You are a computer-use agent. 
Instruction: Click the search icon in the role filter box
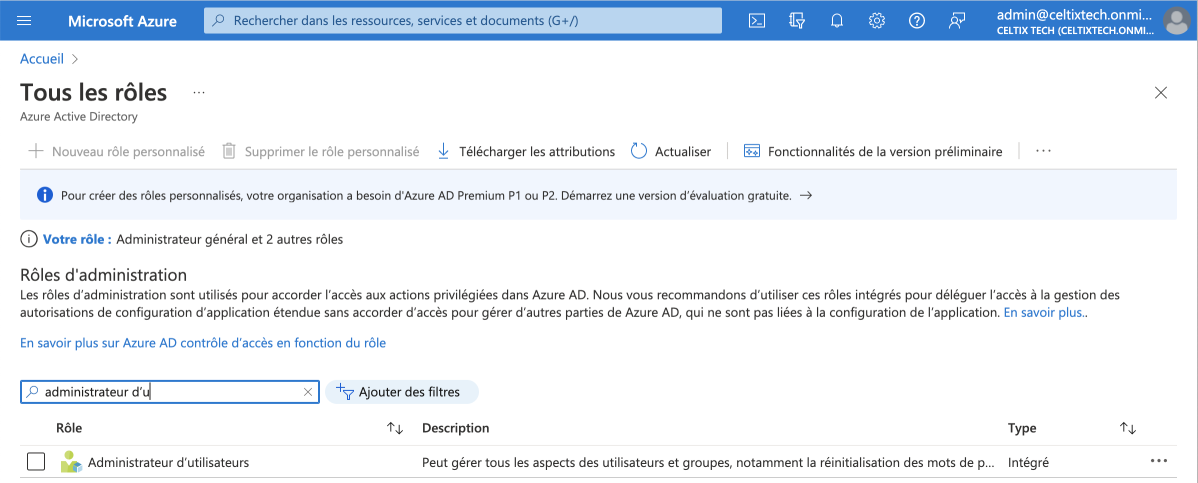(x=31, y=392)
